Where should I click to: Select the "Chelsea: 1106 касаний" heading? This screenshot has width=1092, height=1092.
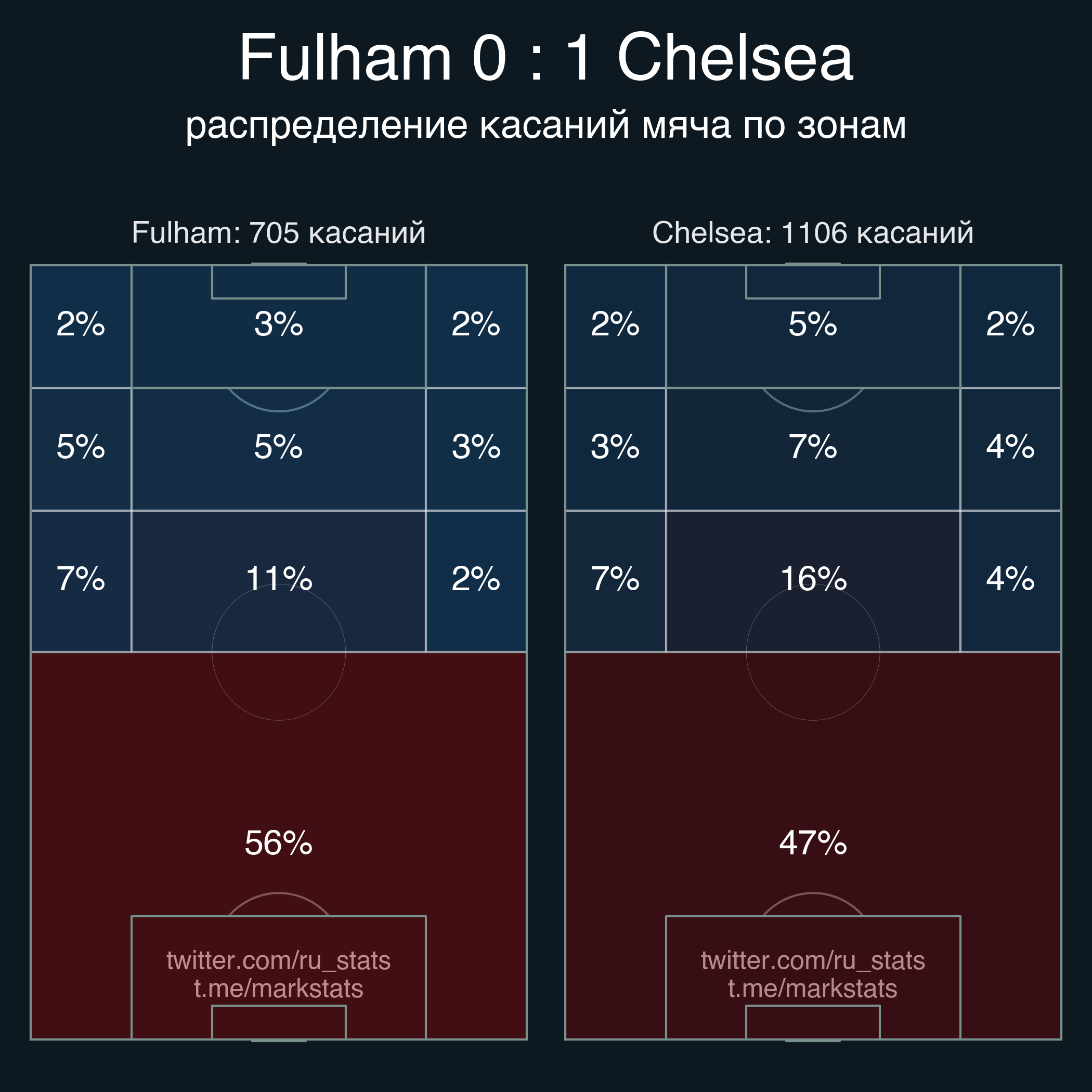click(x=813, y=232)
